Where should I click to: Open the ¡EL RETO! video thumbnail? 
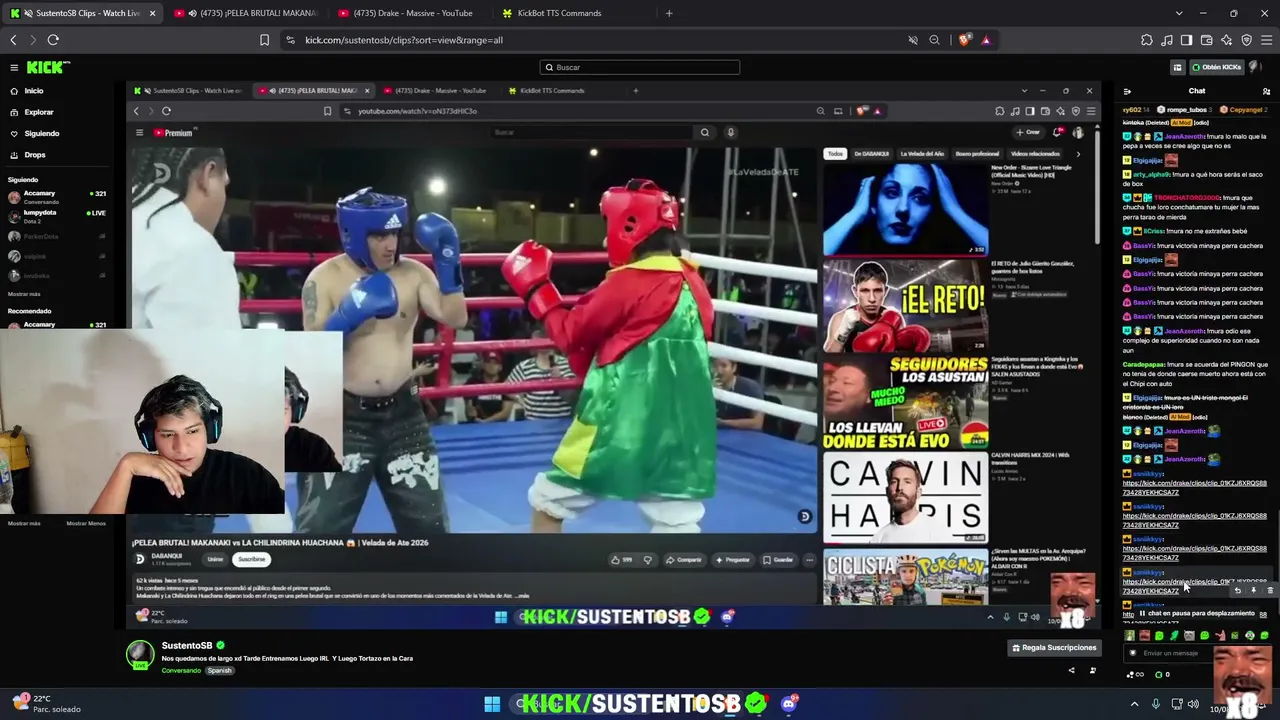[905, 305]
